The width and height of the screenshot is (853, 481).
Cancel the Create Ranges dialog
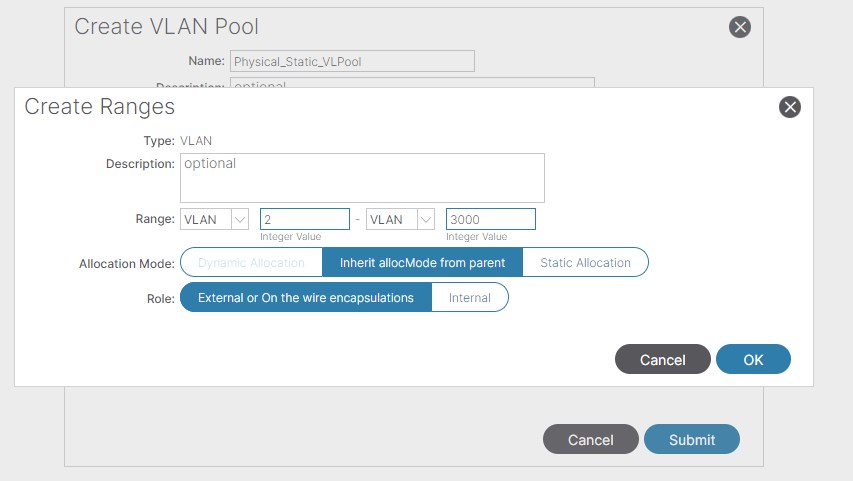(662, 359)
